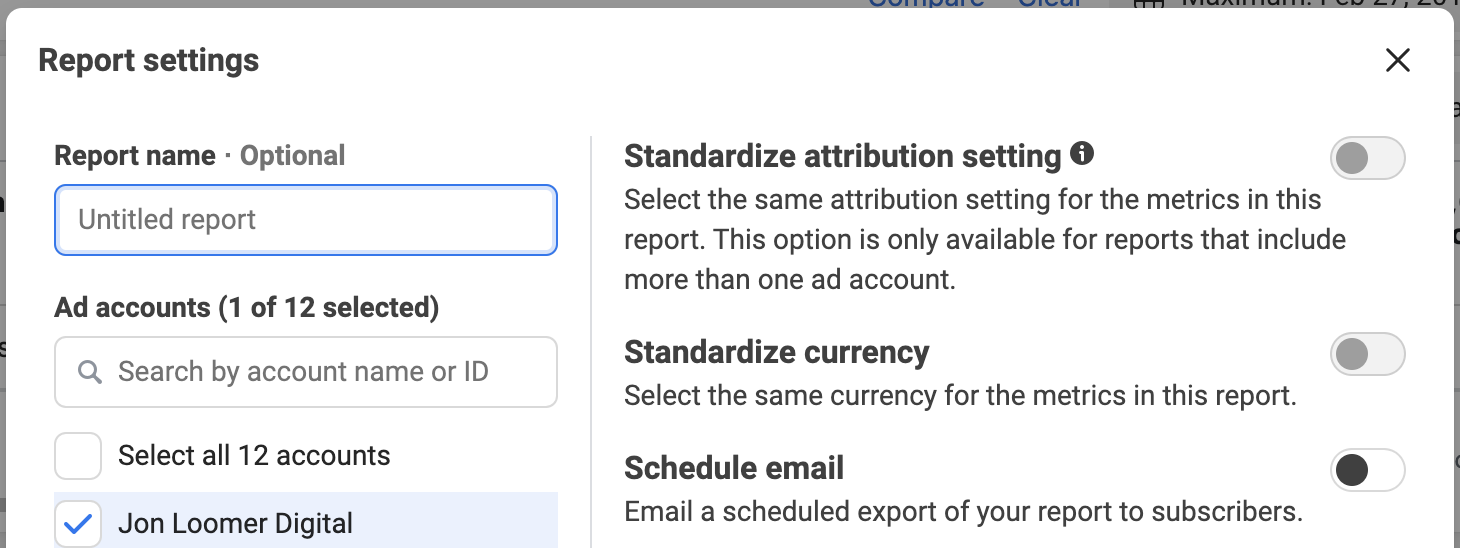Uncheck the Jon Loomer Digital checkbox

(78, 523)
